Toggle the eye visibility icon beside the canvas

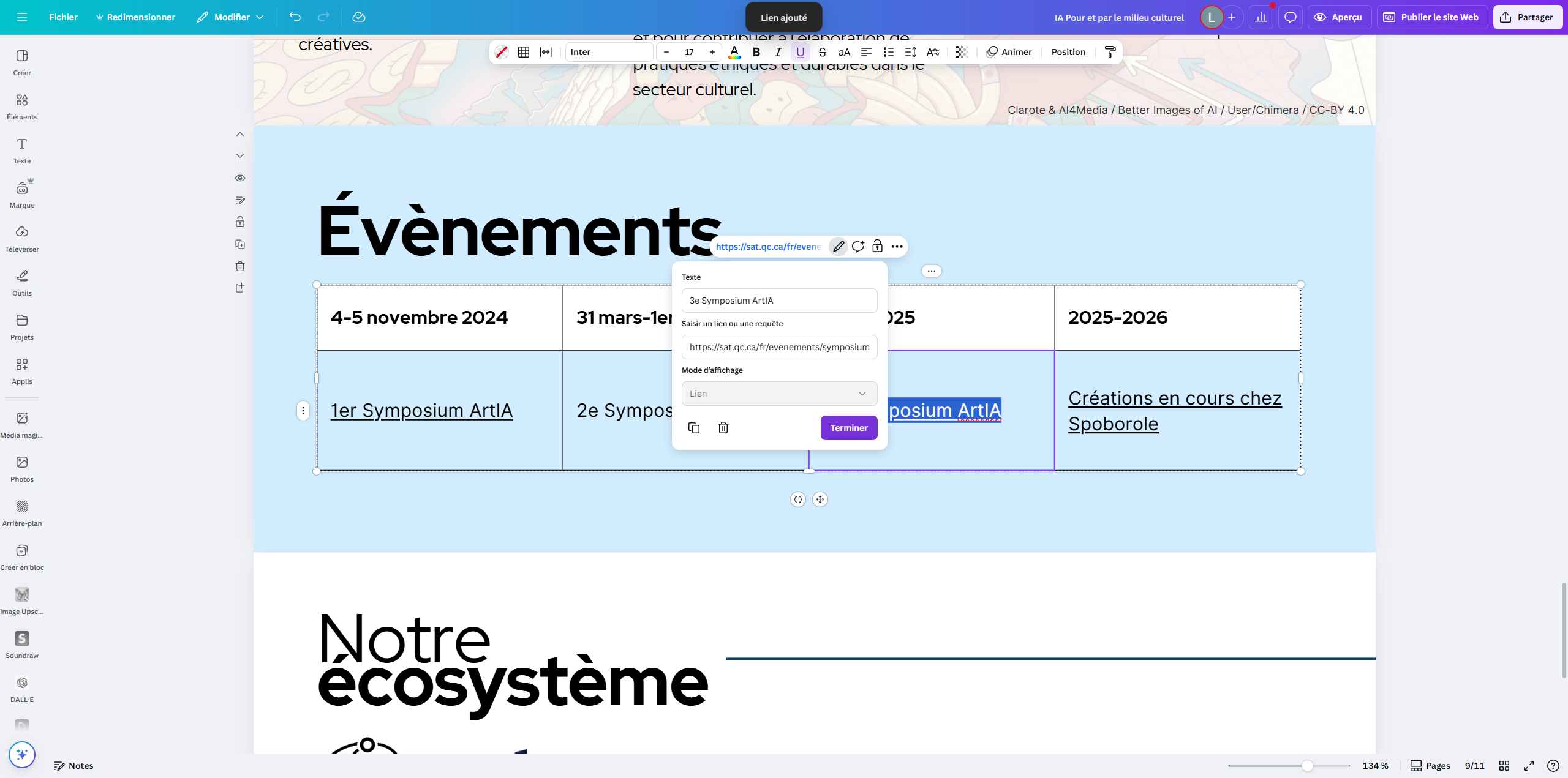click(239, 178)
